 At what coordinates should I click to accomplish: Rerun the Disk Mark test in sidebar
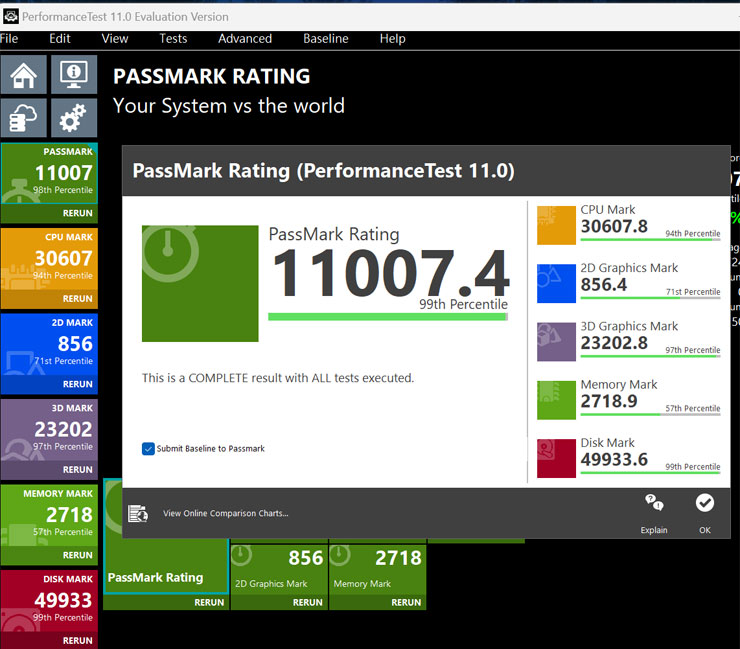pyautogui.click(x=77, y=641)
